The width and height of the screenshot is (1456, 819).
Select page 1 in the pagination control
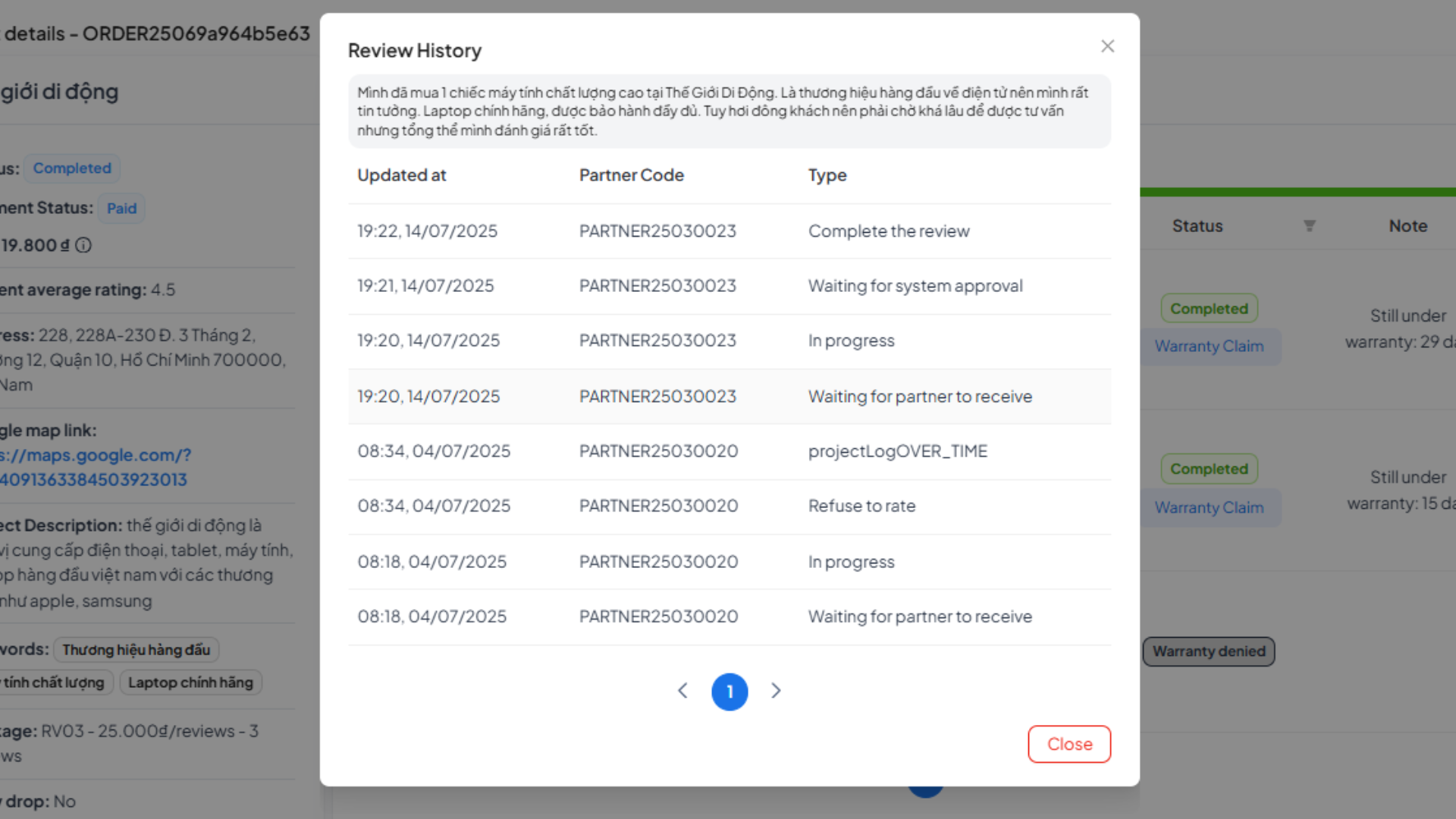730,691
